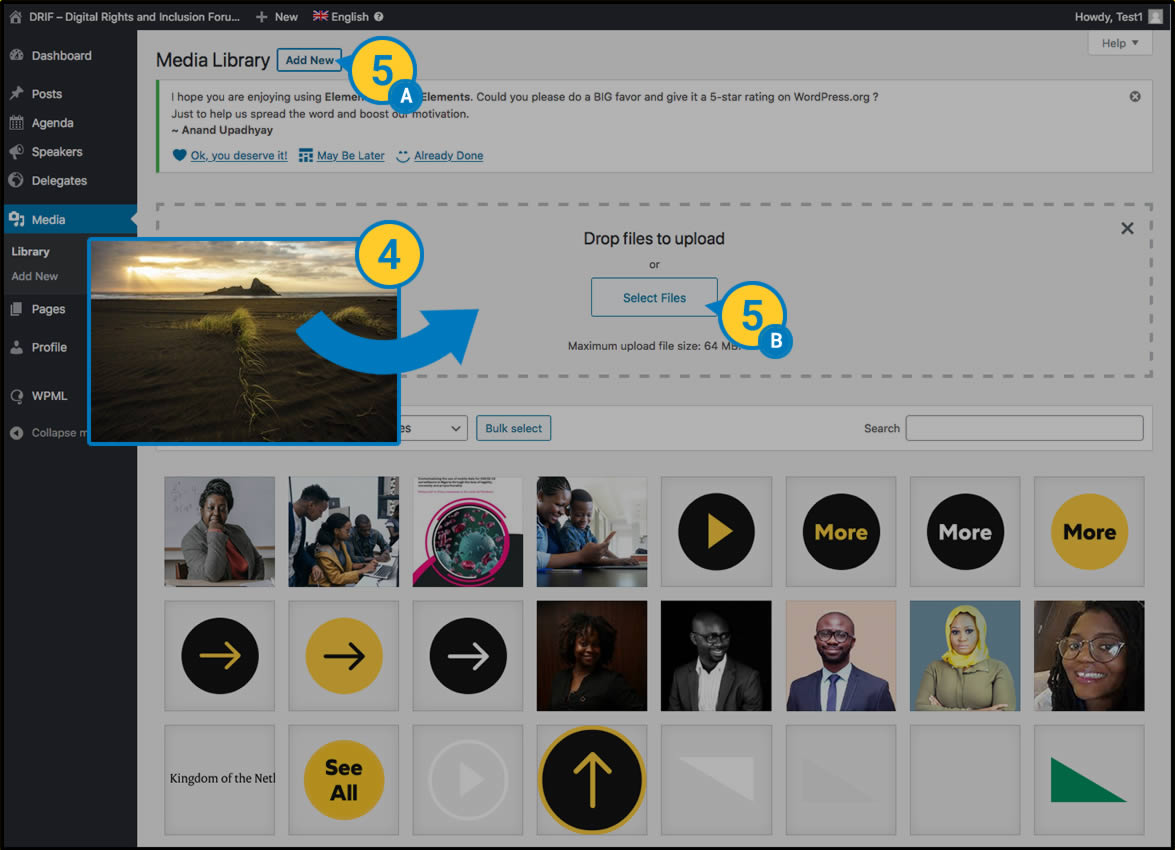Close the file upload drop zone

(1127, 228)
